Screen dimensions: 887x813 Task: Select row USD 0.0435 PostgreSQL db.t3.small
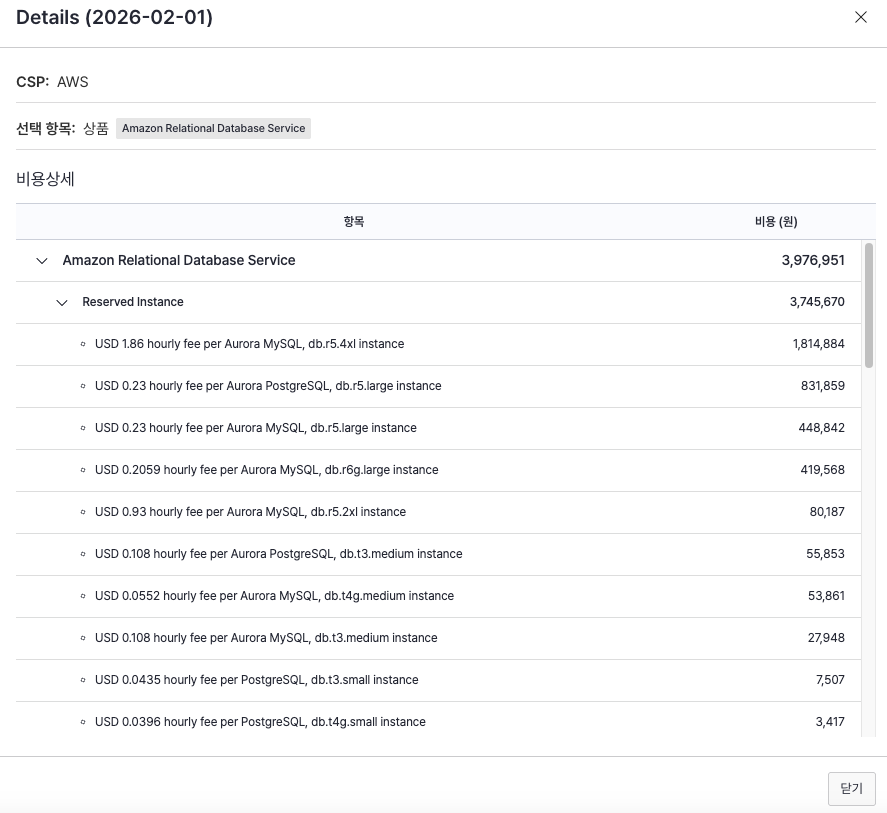[x=438, y=680]
